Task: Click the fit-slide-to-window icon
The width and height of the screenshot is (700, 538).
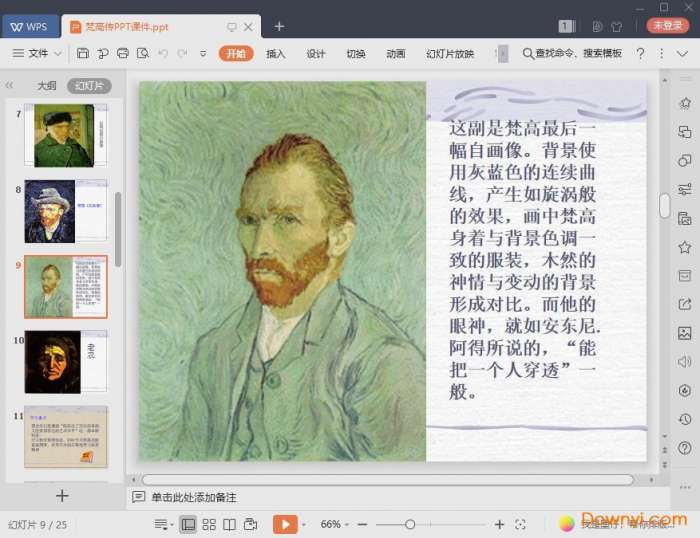Action: coord(520,524)
